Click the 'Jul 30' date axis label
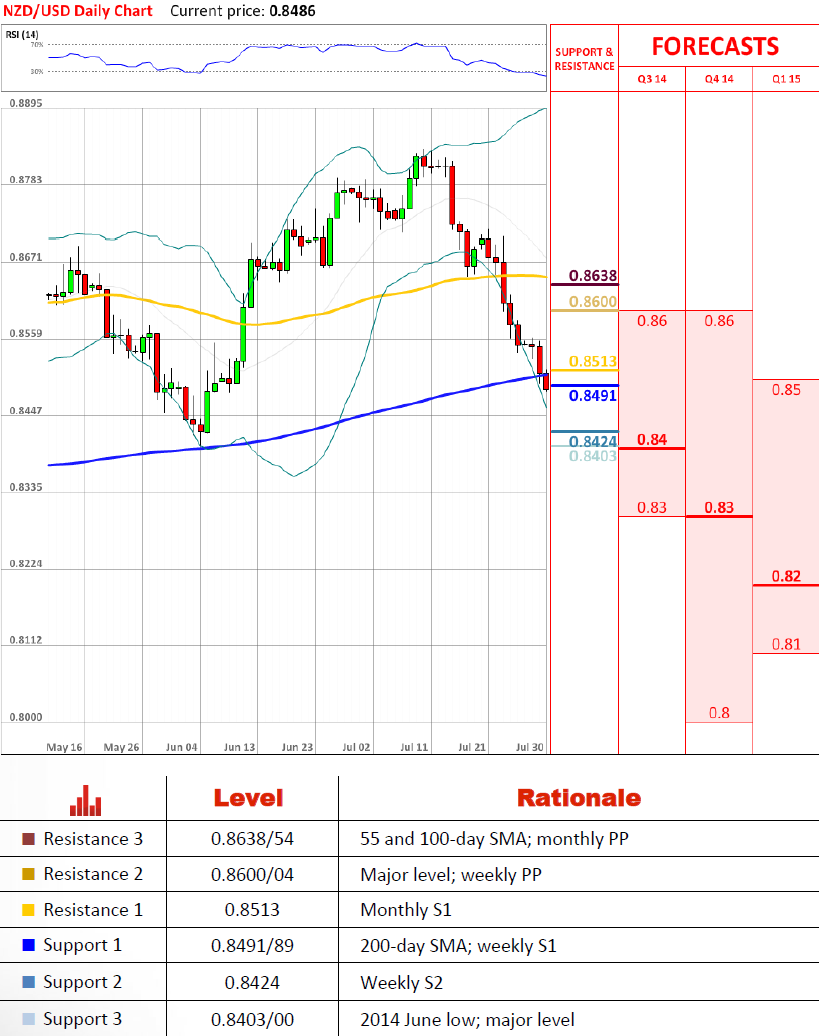The height and width of the screenshot is (1036, 819). [x=530, y=747]
